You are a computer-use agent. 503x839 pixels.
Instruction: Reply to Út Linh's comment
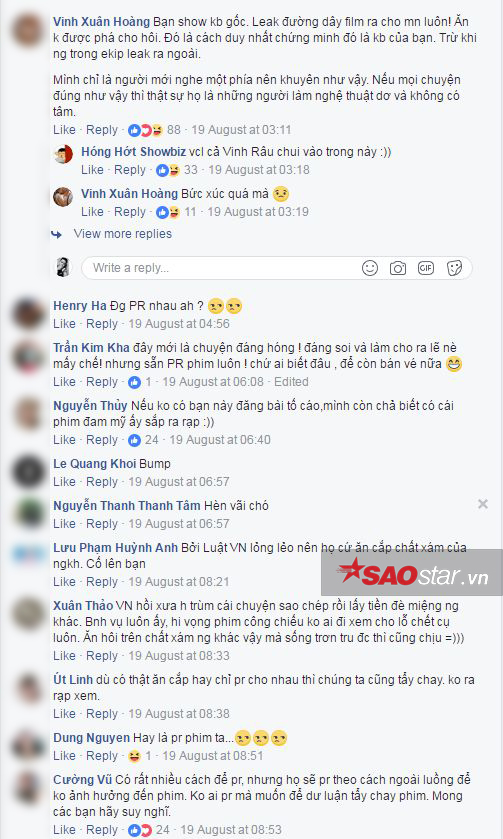pyautogui.click(x=102, y=714)
